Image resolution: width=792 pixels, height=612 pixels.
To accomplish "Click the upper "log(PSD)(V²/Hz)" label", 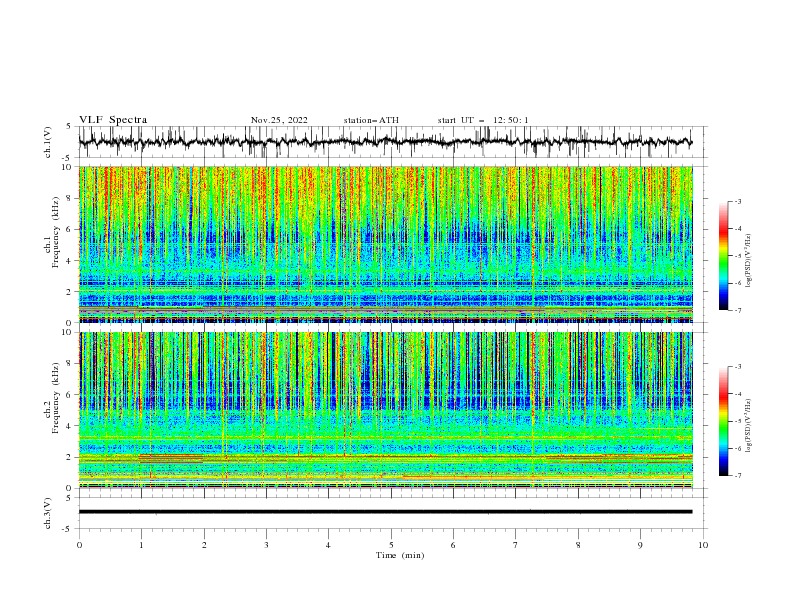I will pyautogui.click(x=748, y=261).
